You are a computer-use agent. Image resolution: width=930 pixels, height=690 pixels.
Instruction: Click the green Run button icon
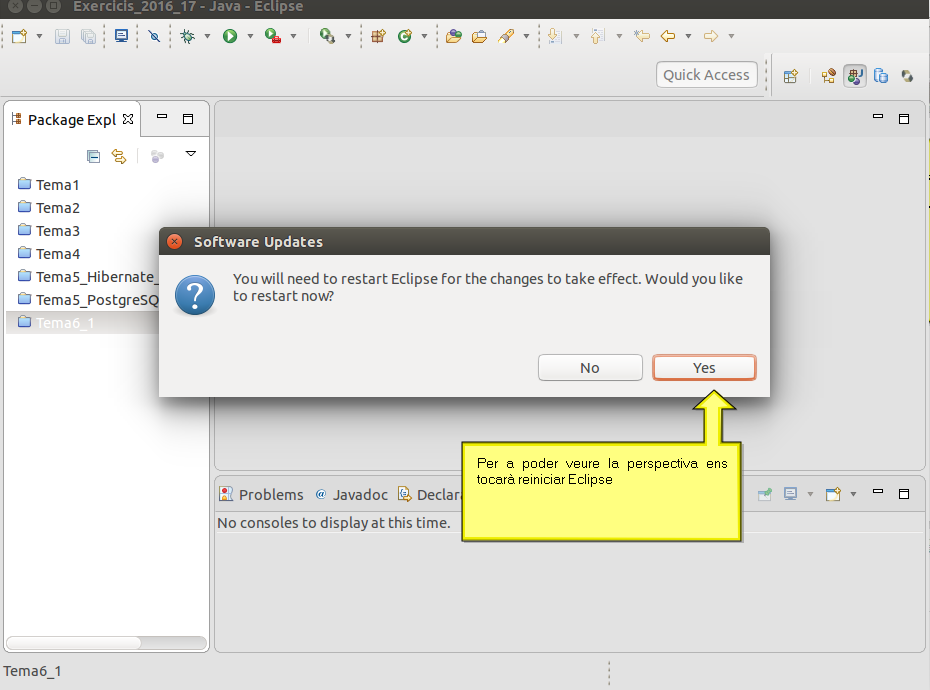(x=230, y=36)
